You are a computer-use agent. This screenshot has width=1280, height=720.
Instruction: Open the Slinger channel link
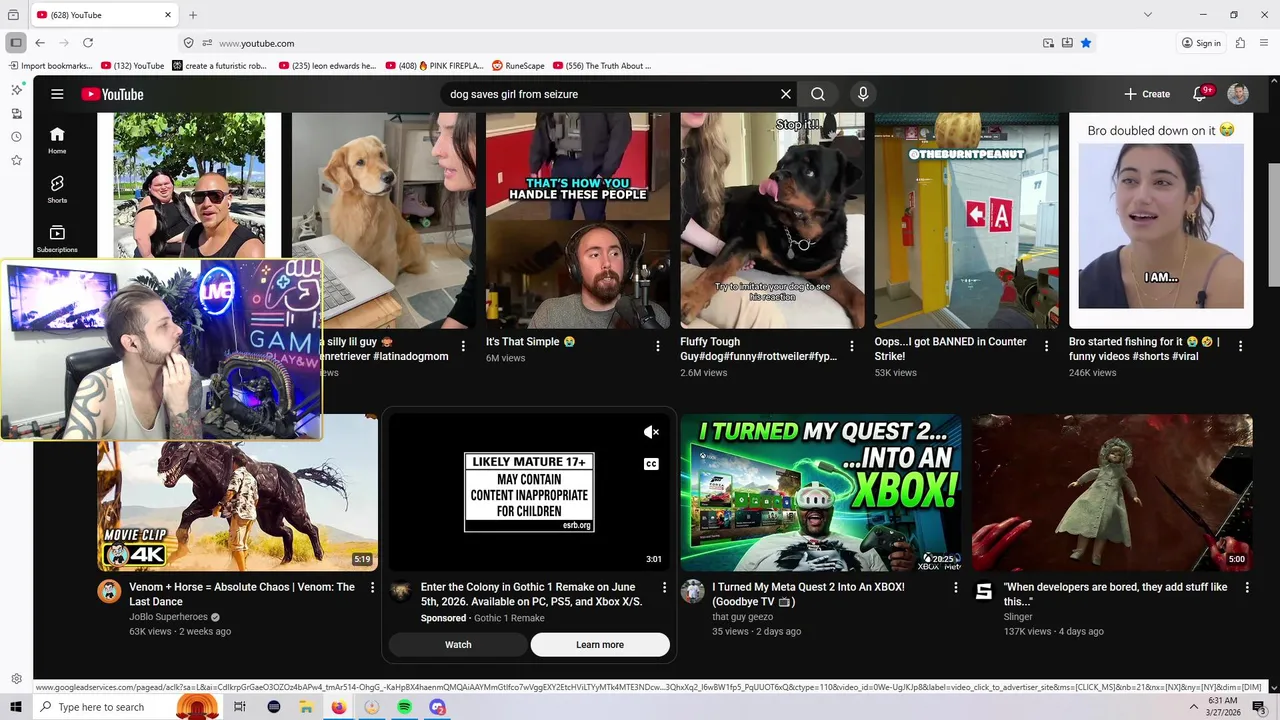[x=1018, y=617]
